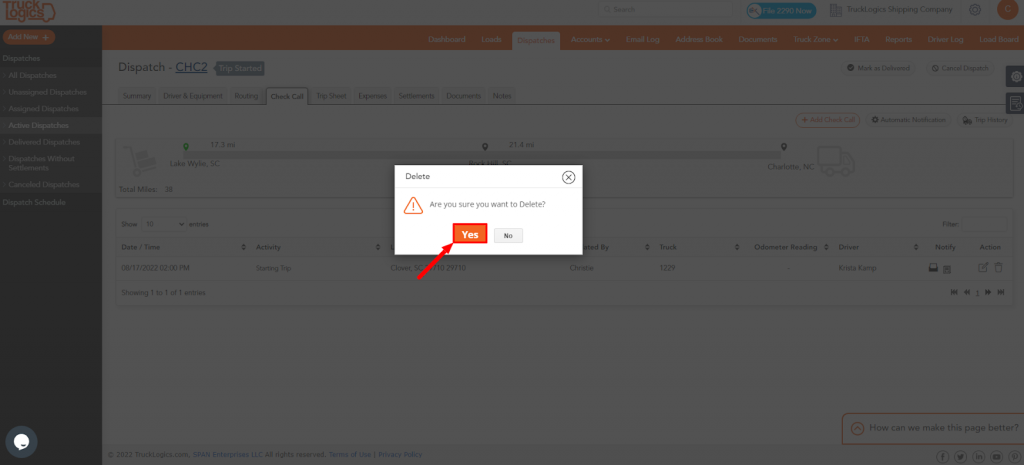Open the CHC2 dispatch link
Screen dimensions: 1024x465
191,67
